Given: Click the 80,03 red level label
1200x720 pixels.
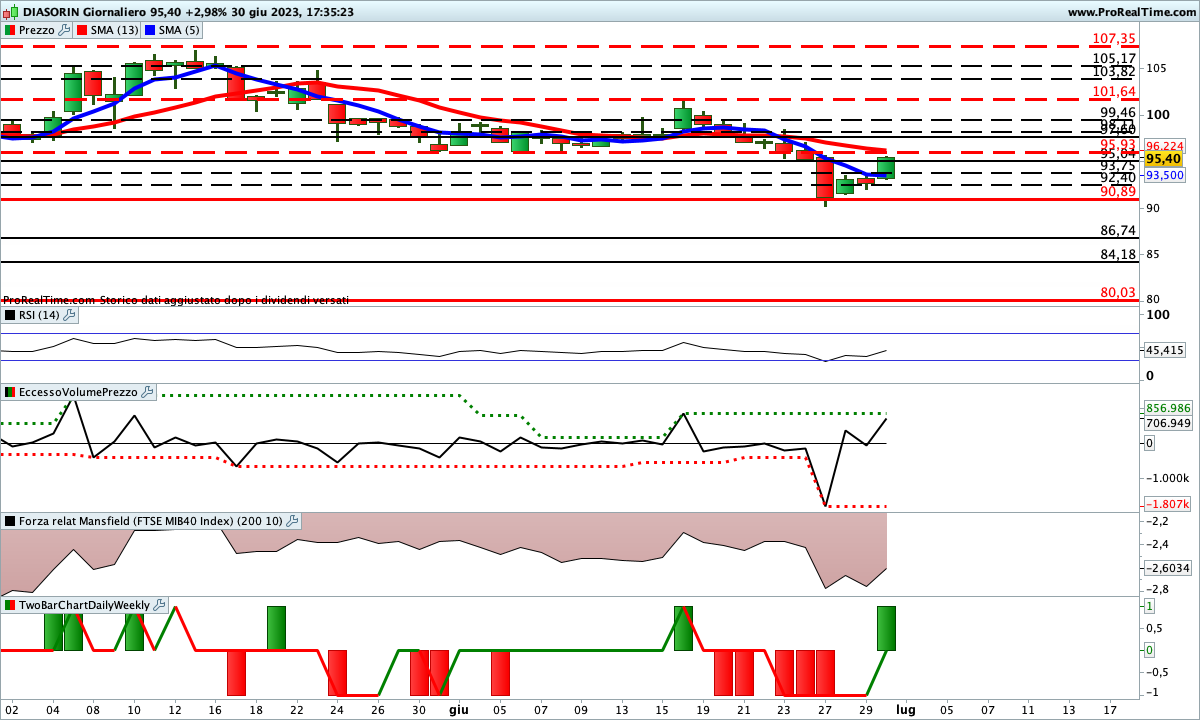Looking at the screenshot, I should 1117,292.
